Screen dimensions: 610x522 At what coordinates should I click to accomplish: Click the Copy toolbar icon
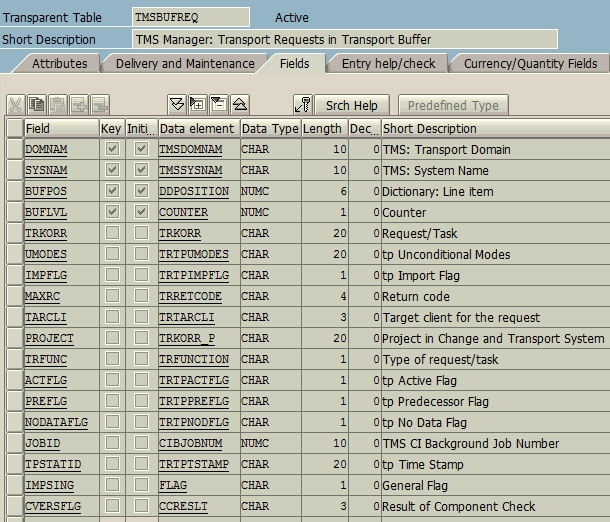coord(37,105)
